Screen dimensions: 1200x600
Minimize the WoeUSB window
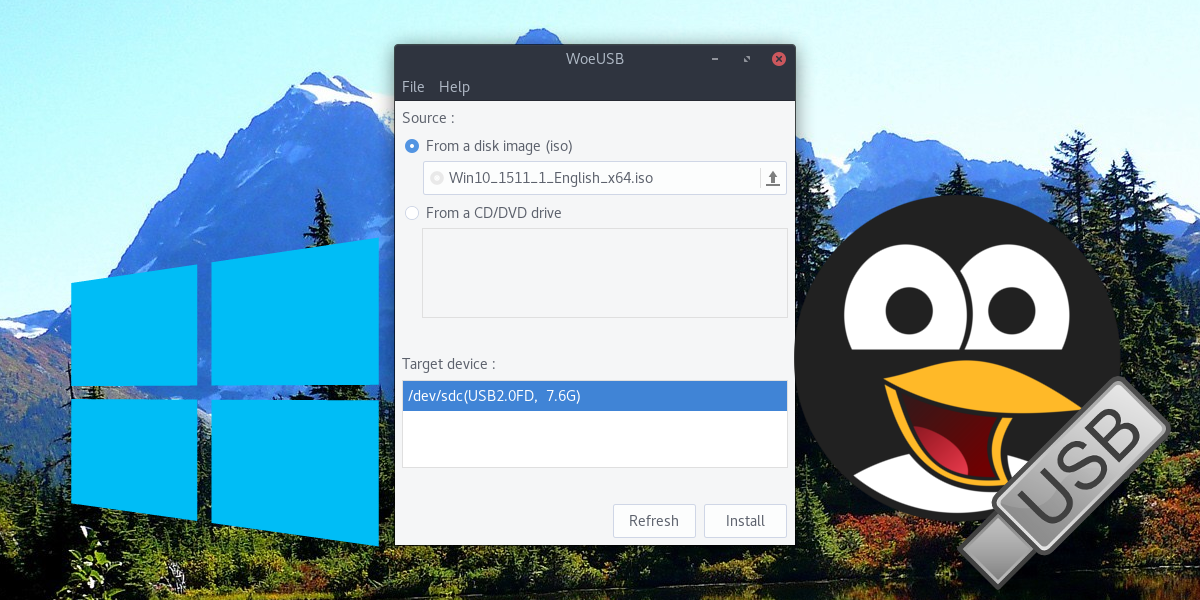coord(714,59)
